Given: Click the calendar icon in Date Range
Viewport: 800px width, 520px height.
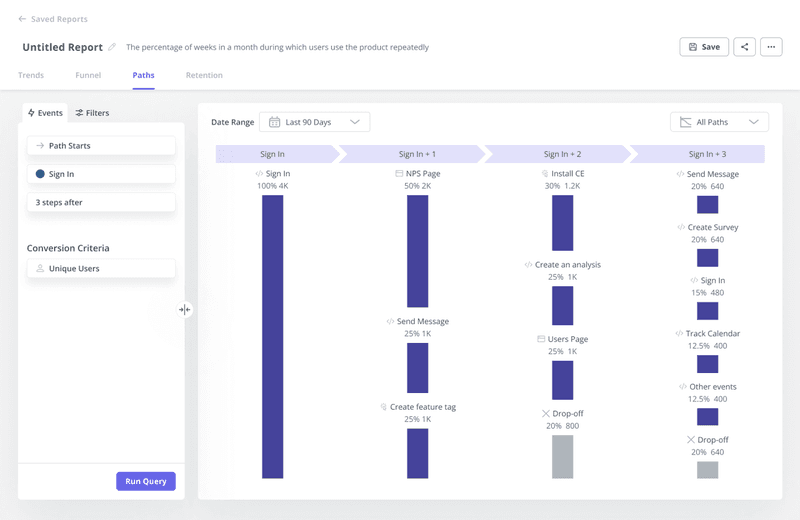Looking at the screenshot, I should [x=274, y=122].
